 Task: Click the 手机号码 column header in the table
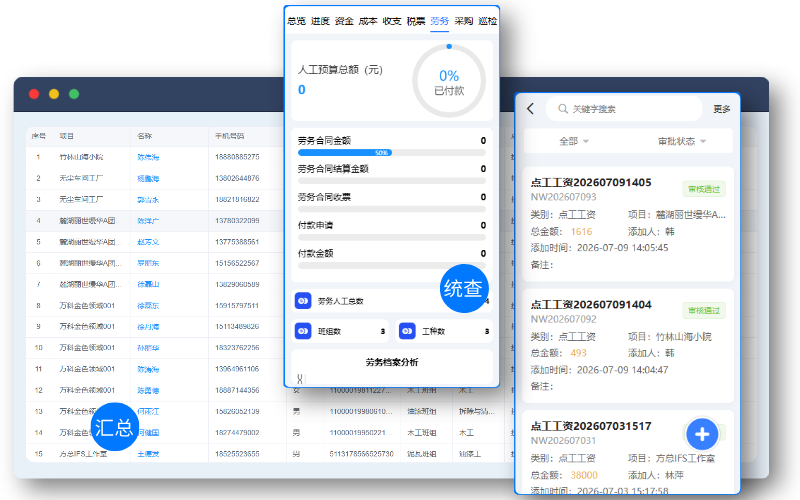(229, 136)
